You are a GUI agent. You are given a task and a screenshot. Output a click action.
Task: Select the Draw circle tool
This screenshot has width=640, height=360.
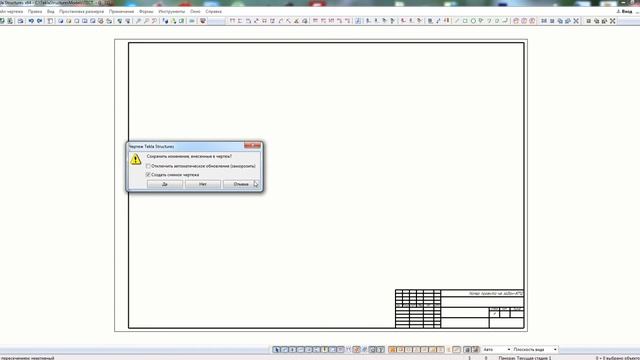[473, 21]
